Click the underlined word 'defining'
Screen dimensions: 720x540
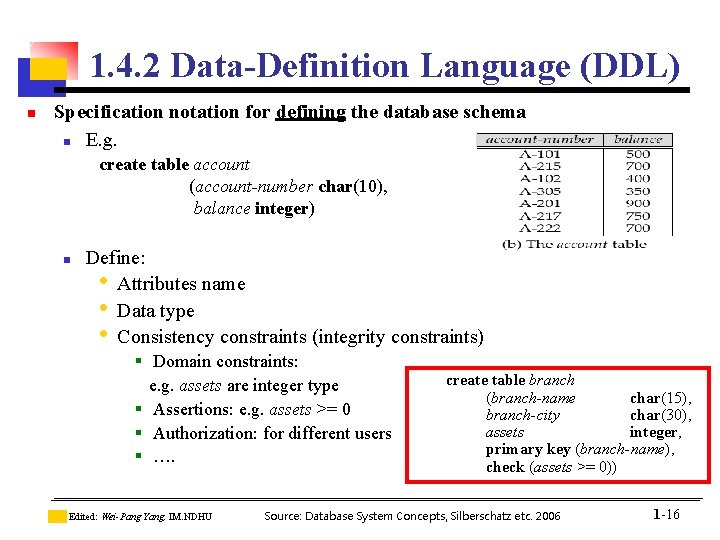point(310,112)
